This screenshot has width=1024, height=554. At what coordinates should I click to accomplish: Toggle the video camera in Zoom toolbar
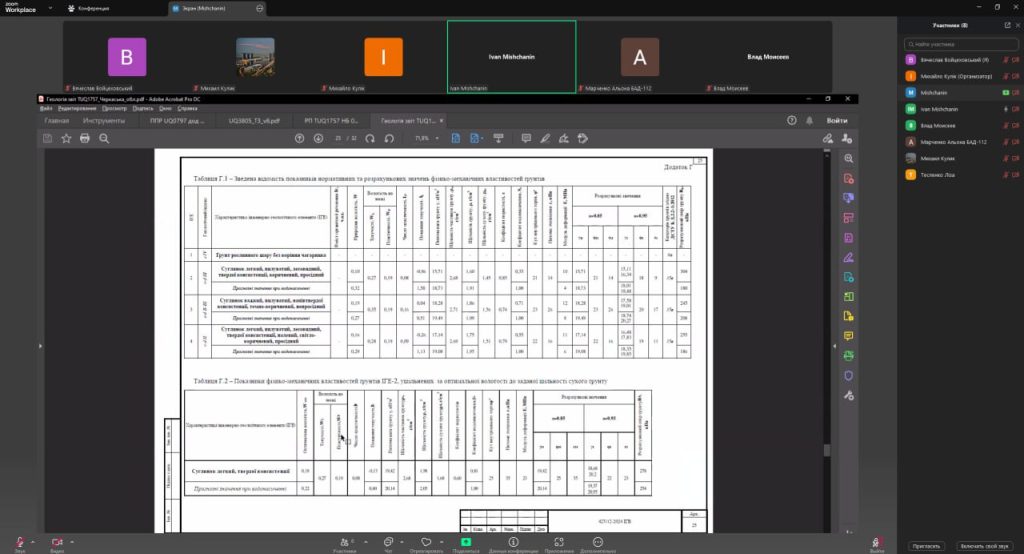pos(56,540)
